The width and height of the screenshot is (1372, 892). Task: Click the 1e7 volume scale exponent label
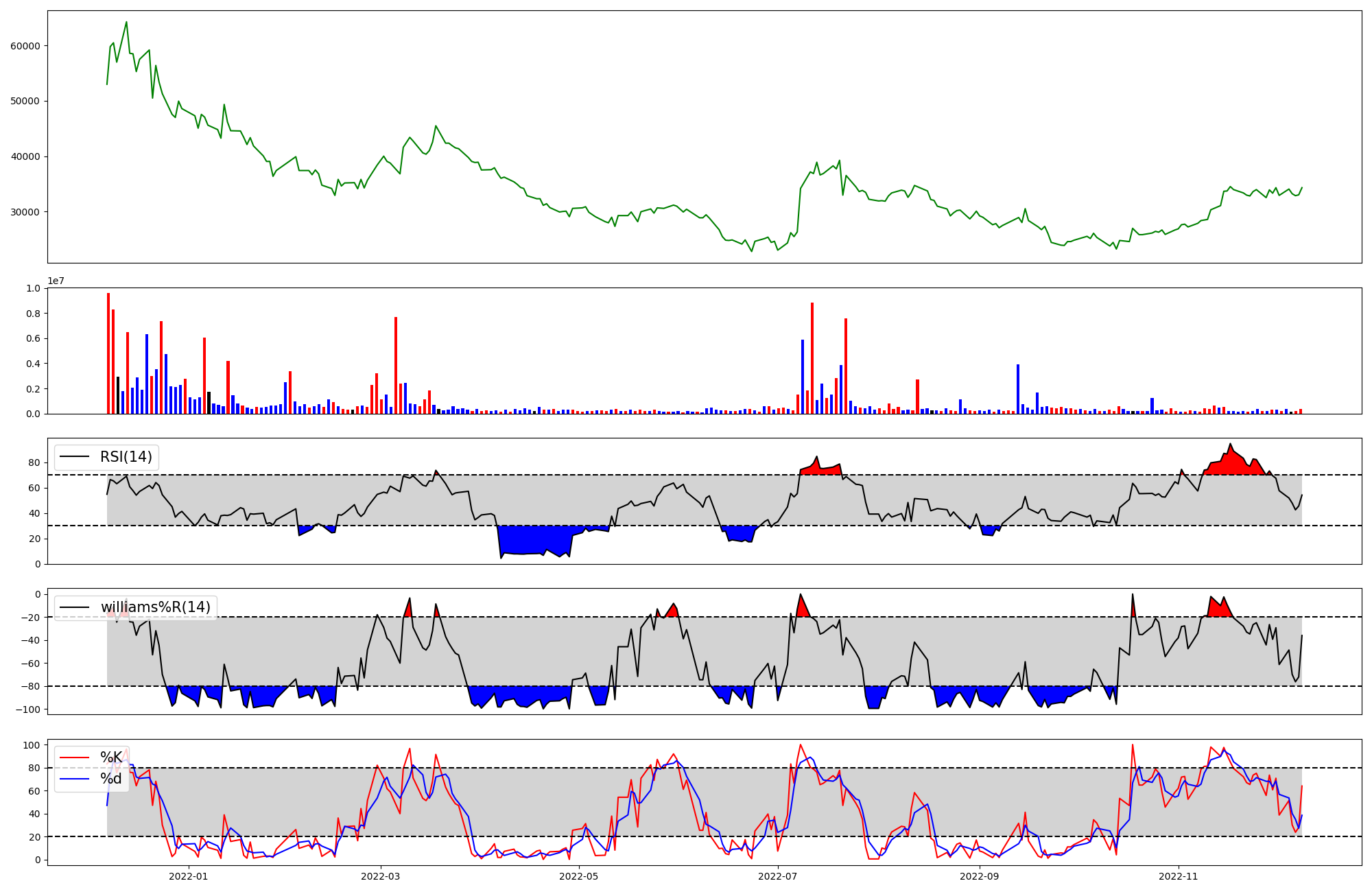pos(57,281)
